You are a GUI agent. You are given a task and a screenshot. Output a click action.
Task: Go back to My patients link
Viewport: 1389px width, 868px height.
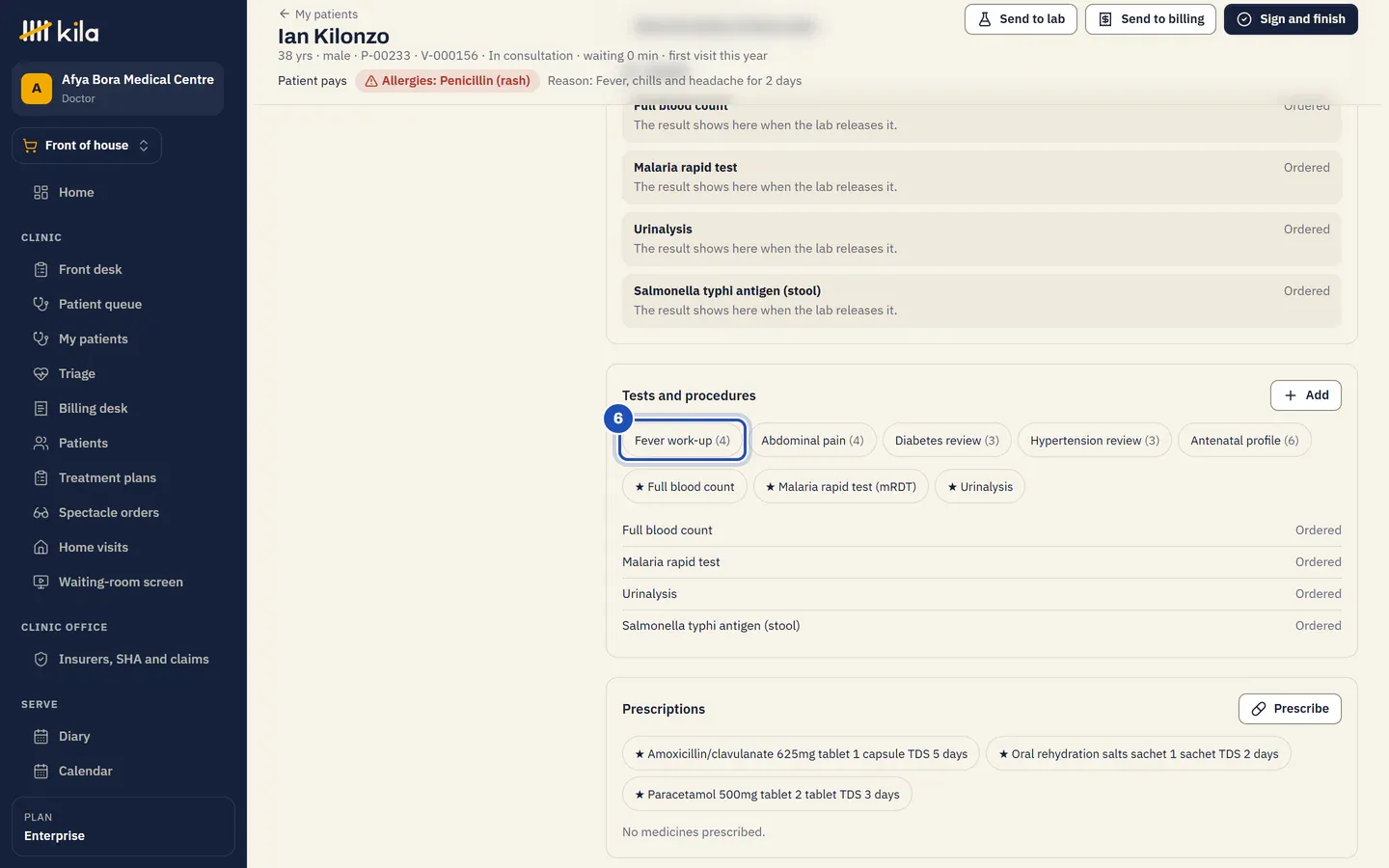point(318,14)
